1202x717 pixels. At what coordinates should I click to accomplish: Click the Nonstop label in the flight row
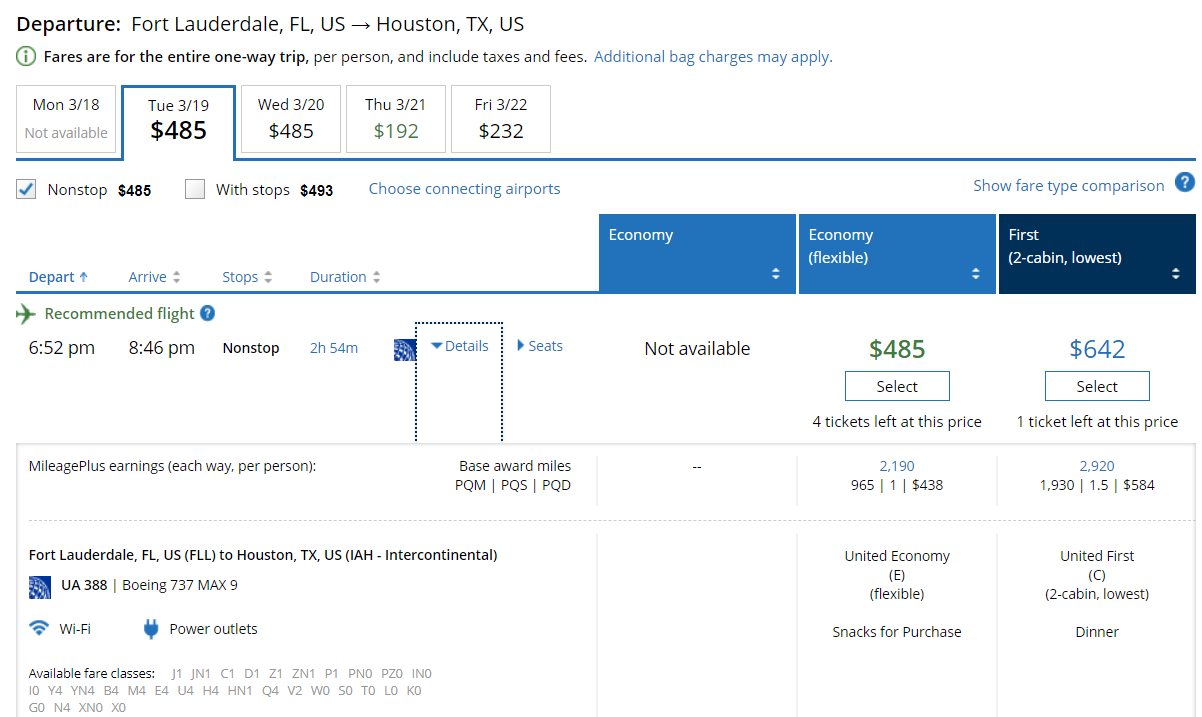point(251,348)
